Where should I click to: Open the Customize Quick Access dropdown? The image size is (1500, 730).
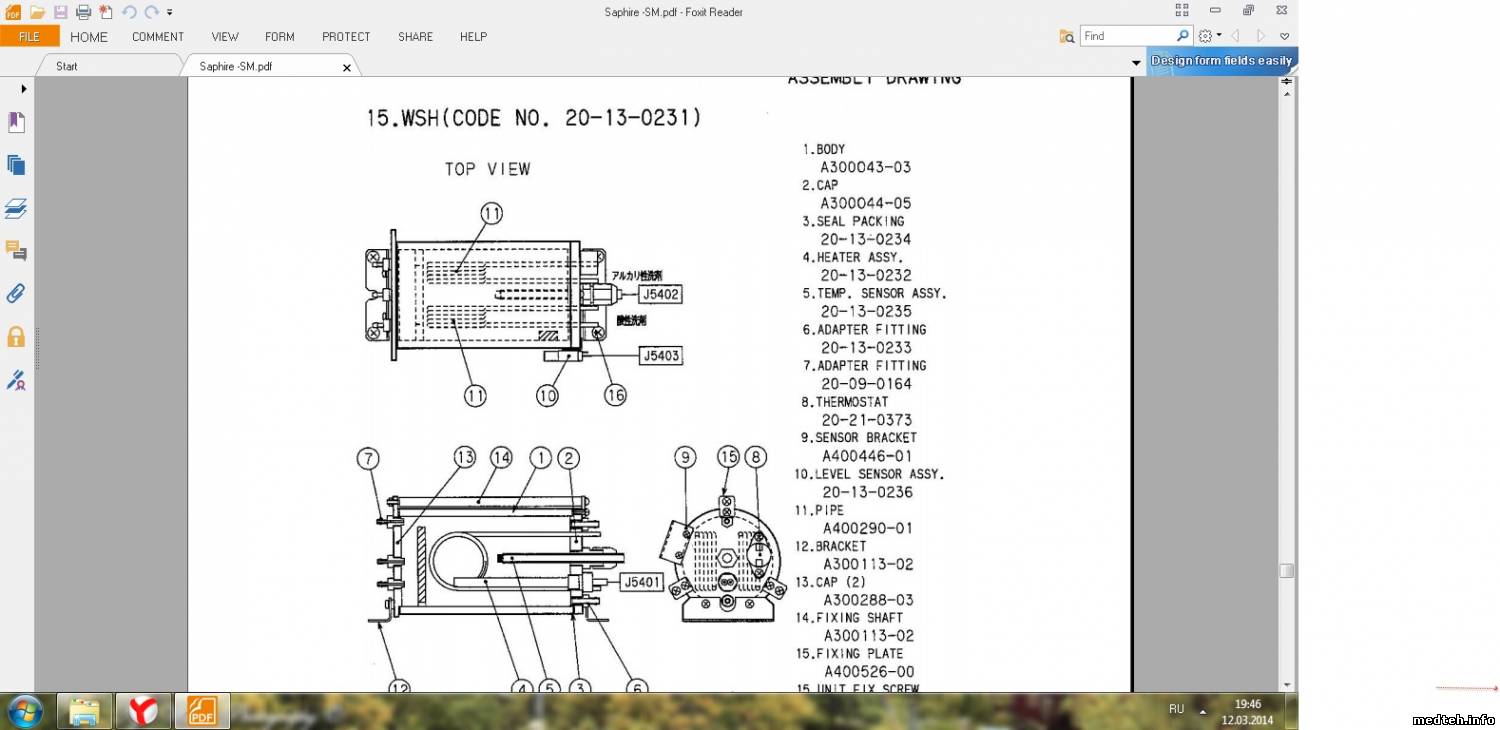pyautogui.click(x=170, y=13)
